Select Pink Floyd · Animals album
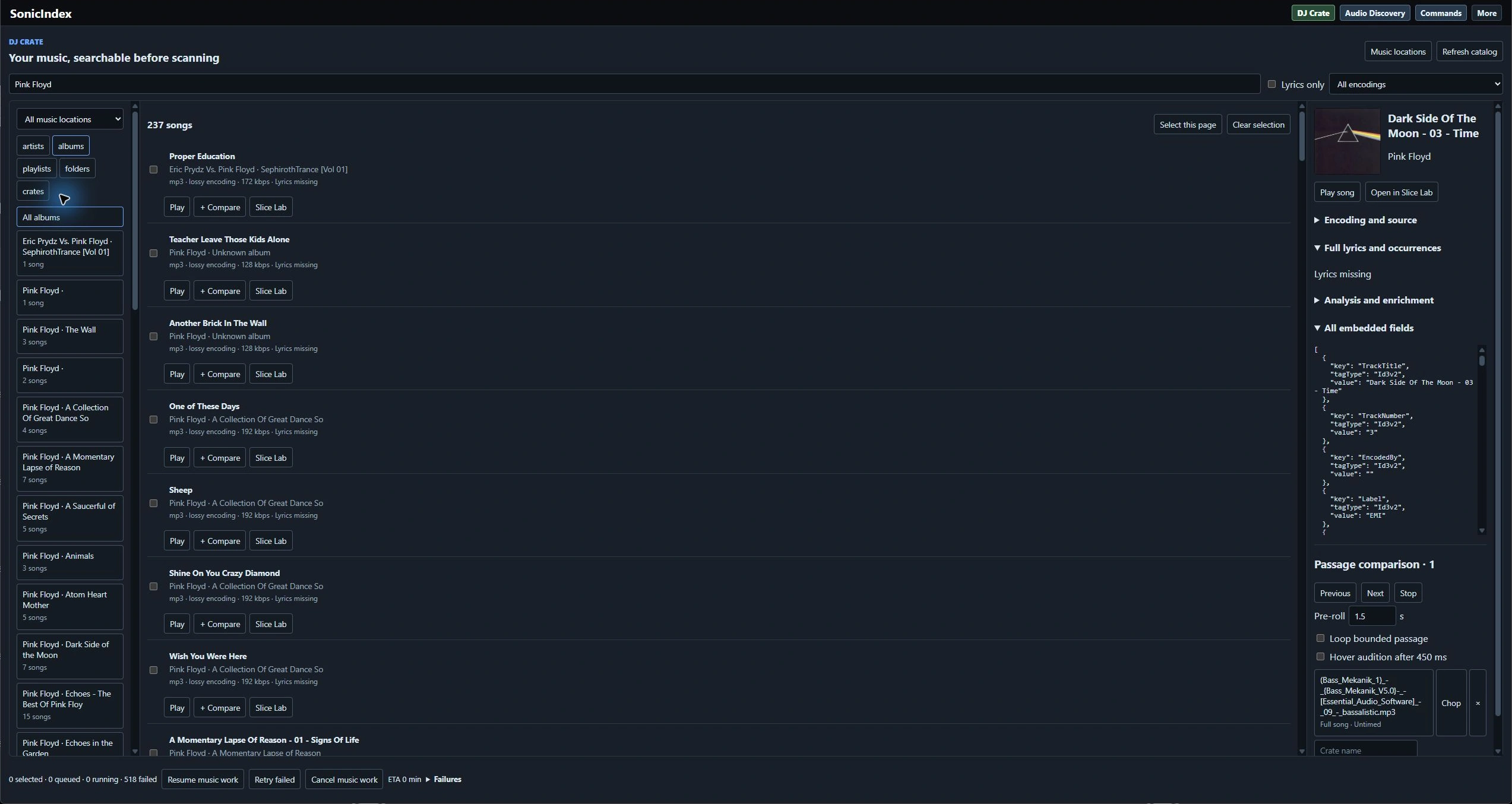 click(70, 562)
